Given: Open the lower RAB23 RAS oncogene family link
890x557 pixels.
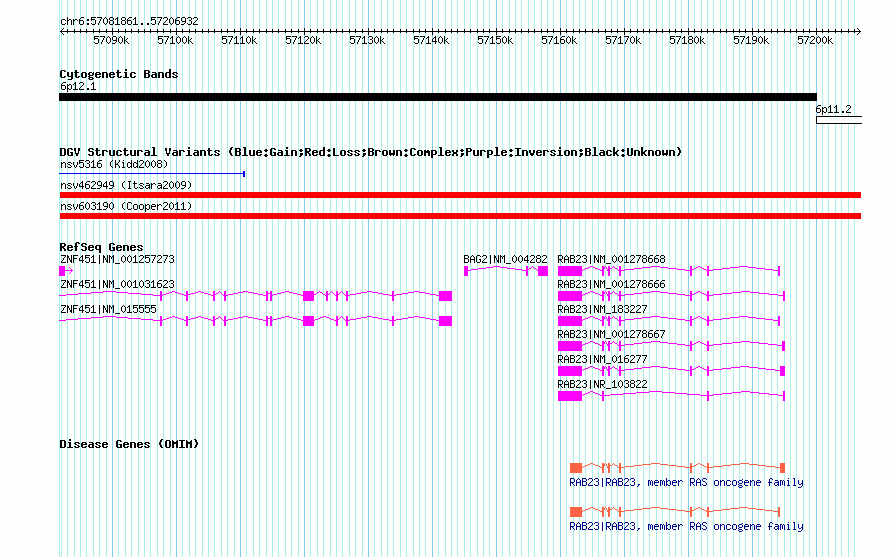Looking at the screenshot, I should pyautogui.click(x=686, y=526).
